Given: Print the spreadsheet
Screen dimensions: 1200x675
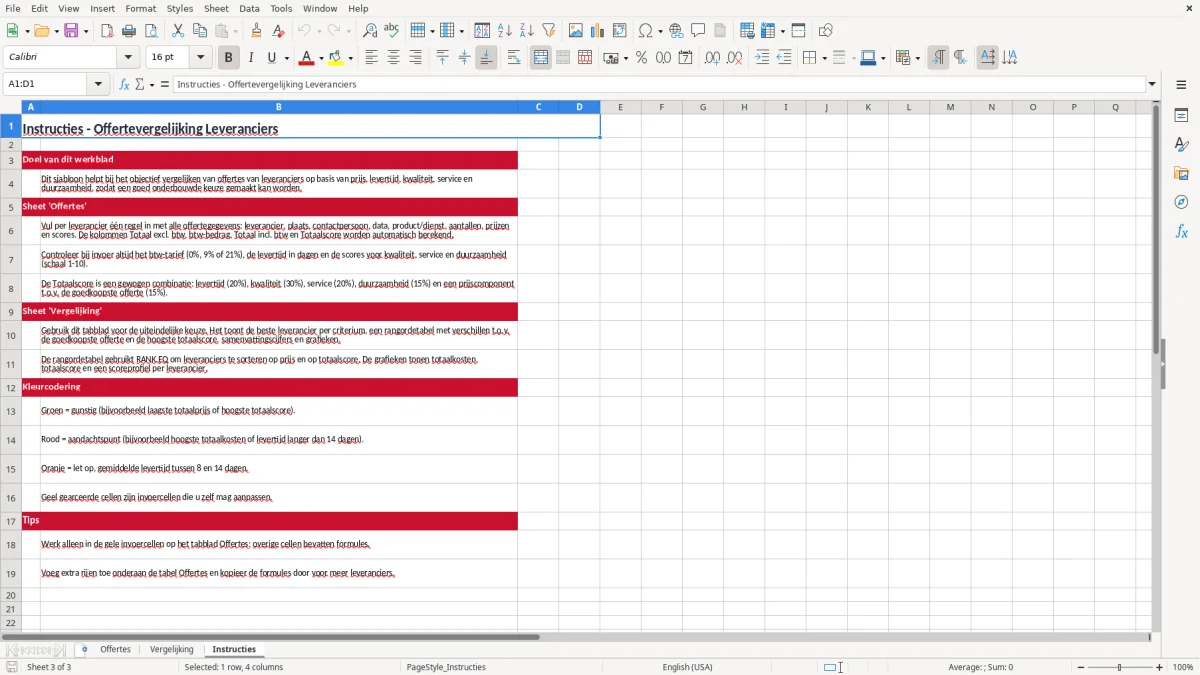Looking at the screenshot, I should [129, 31].
